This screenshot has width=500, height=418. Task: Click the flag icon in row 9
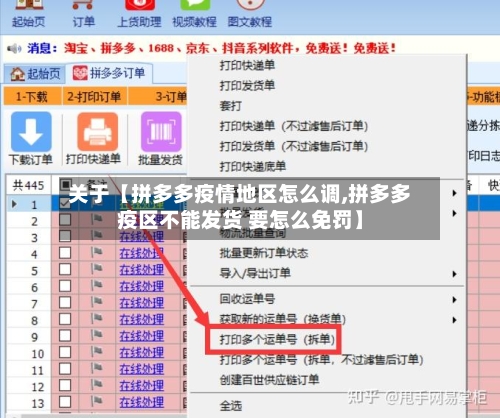[96, 336]
